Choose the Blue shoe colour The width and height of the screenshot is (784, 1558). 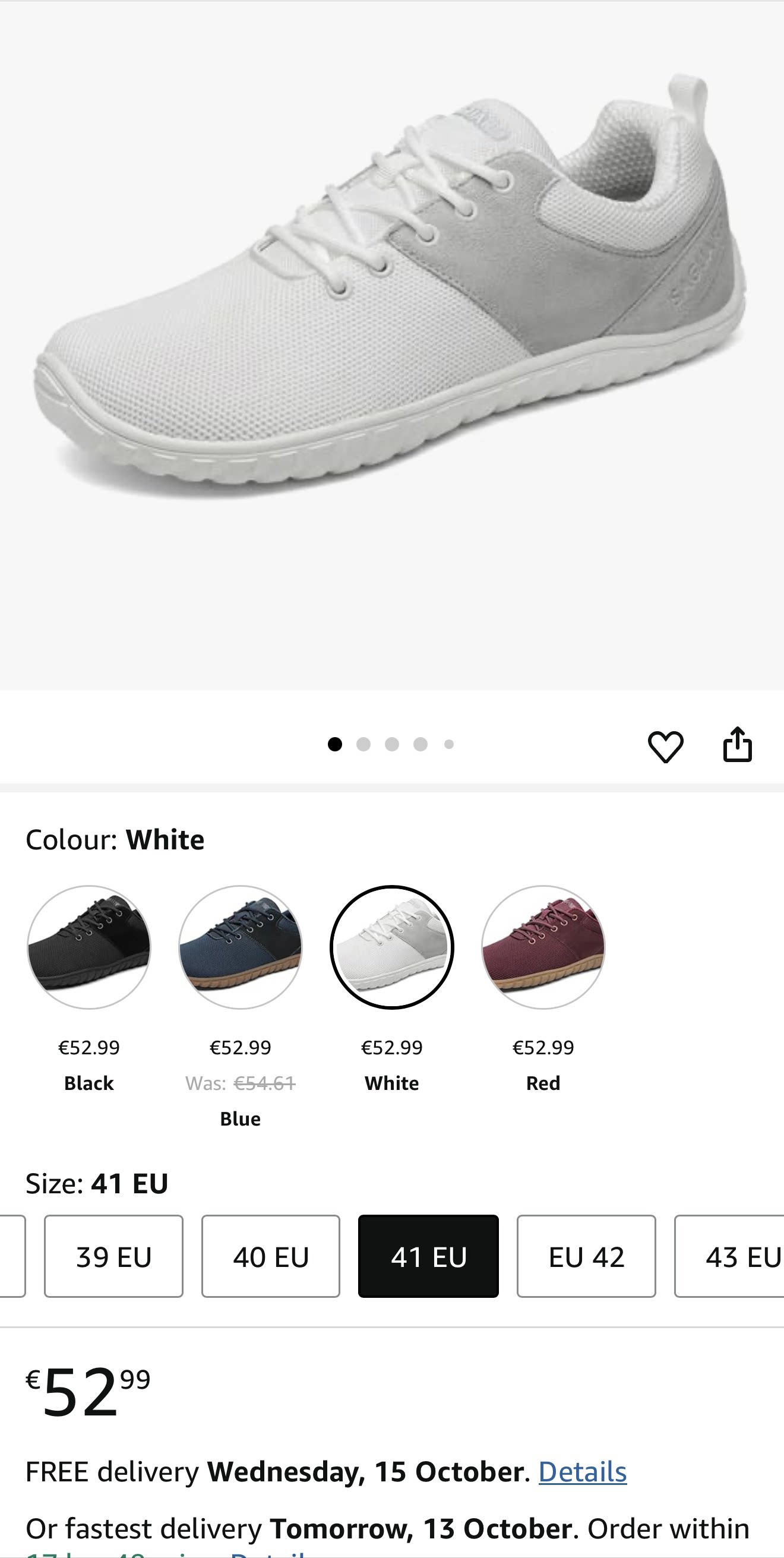click(240, 947)
